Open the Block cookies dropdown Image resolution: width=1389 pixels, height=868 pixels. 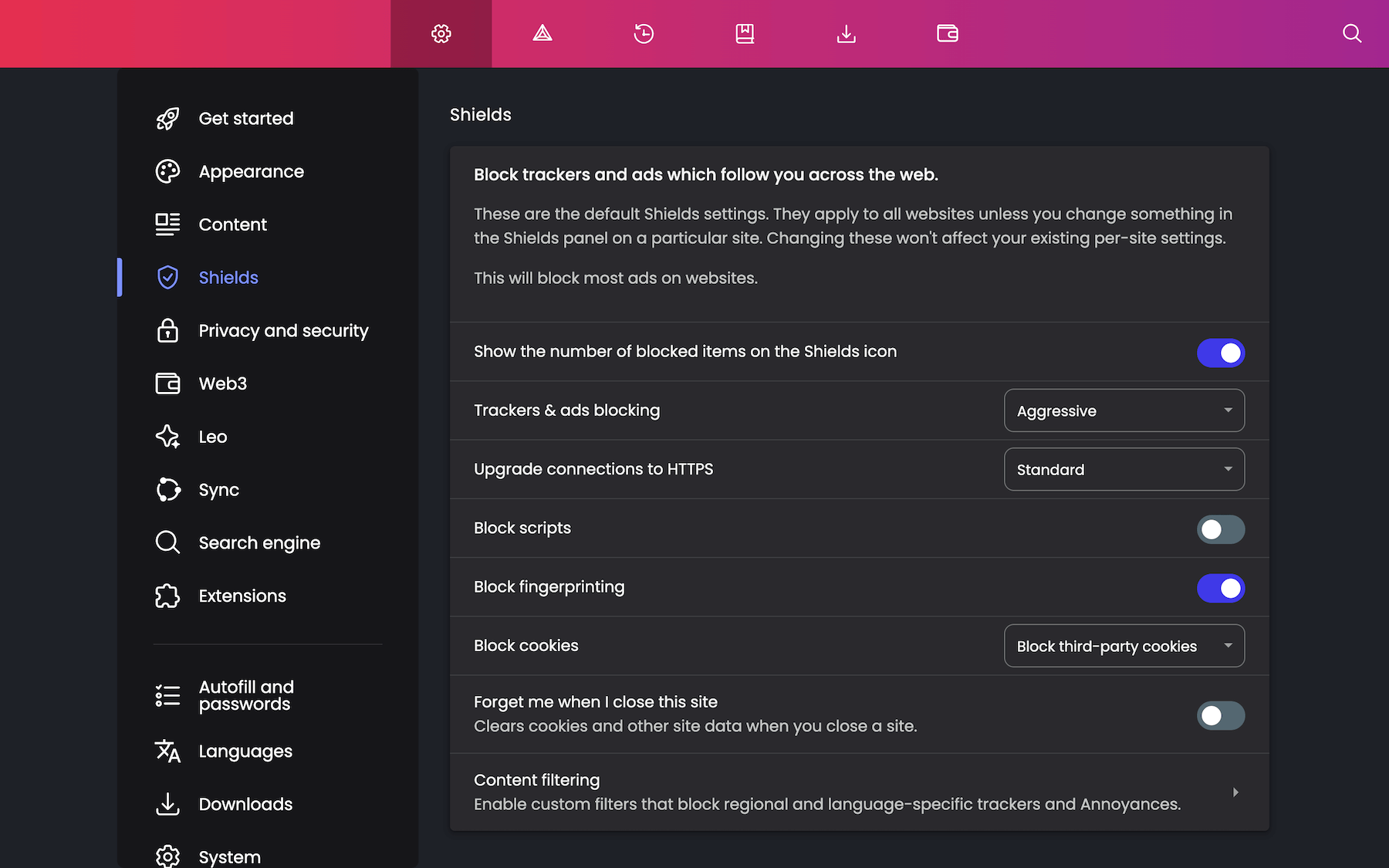[1124, 646]
